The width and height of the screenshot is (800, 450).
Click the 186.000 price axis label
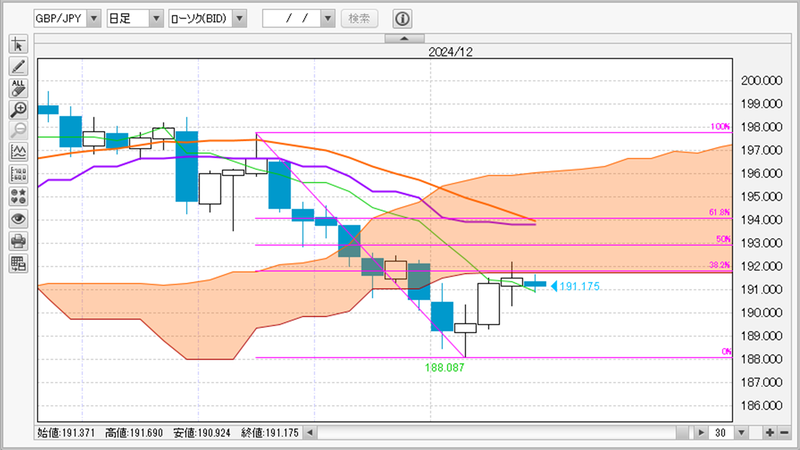[x=761, y=406]
